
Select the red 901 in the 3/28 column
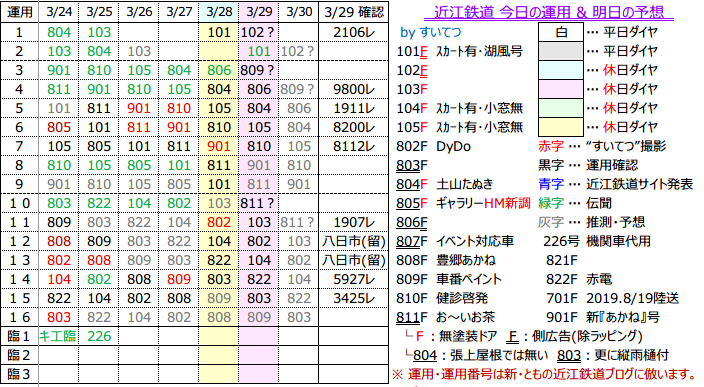219,146
